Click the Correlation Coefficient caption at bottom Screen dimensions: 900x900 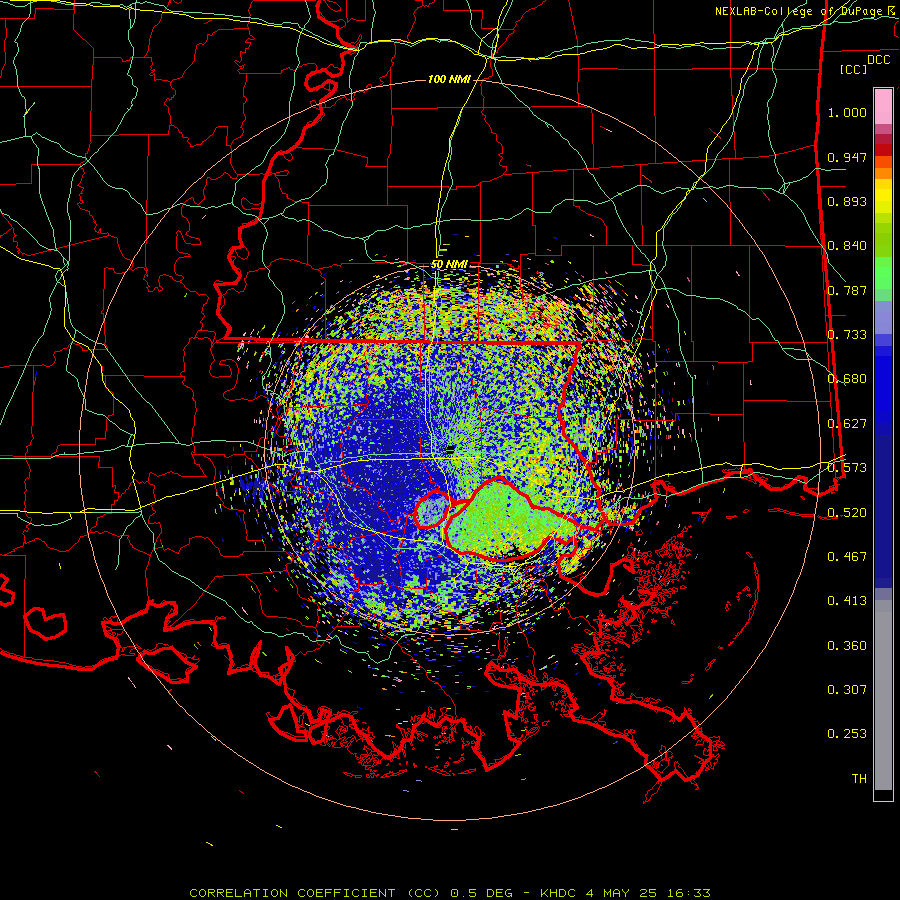[x=449, y=893]
